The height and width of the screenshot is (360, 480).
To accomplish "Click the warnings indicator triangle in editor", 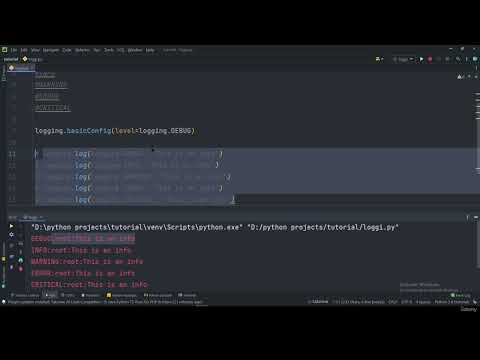I will pos(460,77).
